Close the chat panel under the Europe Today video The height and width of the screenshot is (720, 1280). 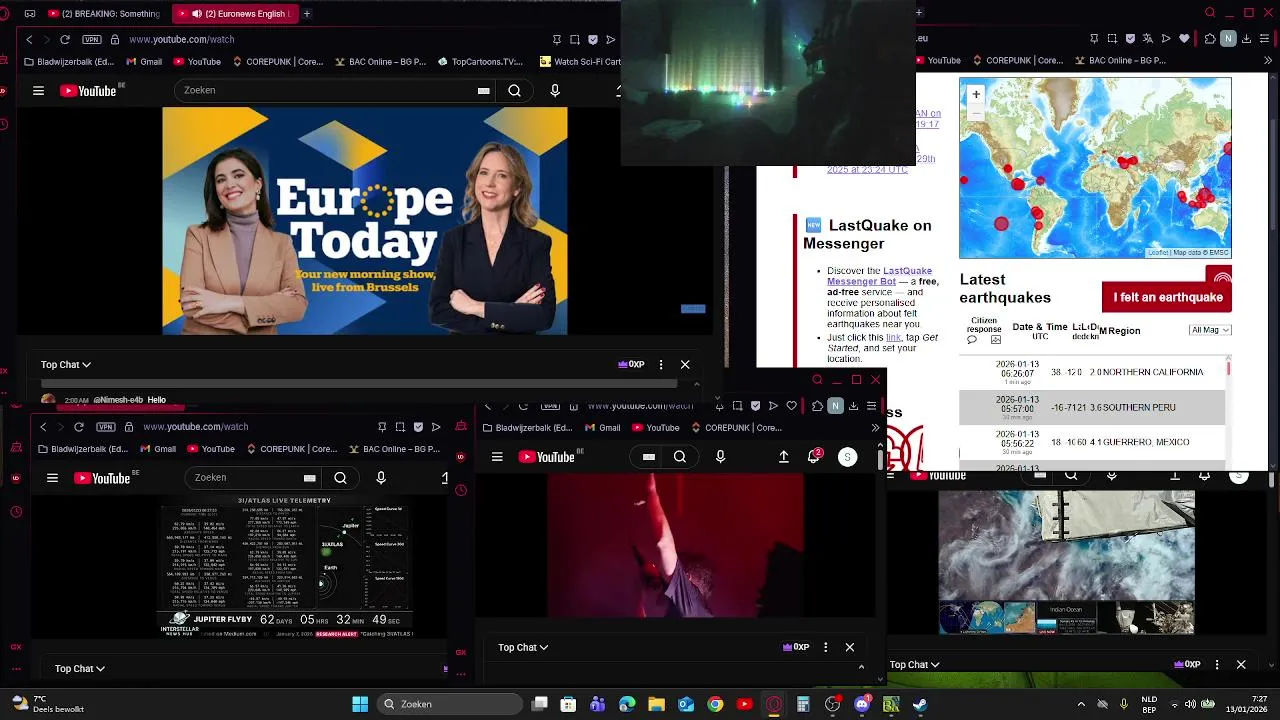(685, 365)
